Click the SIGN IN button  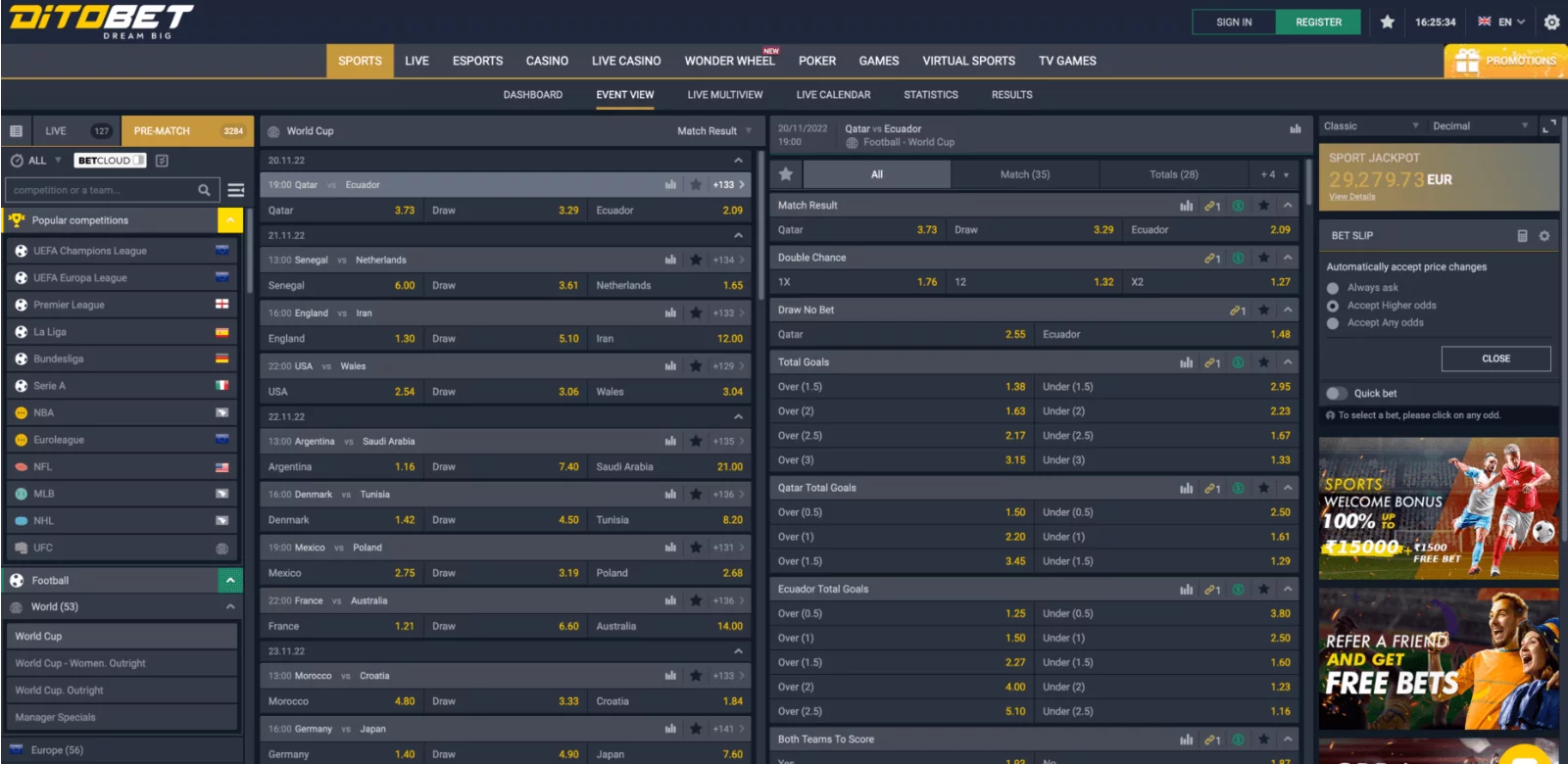1234,22
